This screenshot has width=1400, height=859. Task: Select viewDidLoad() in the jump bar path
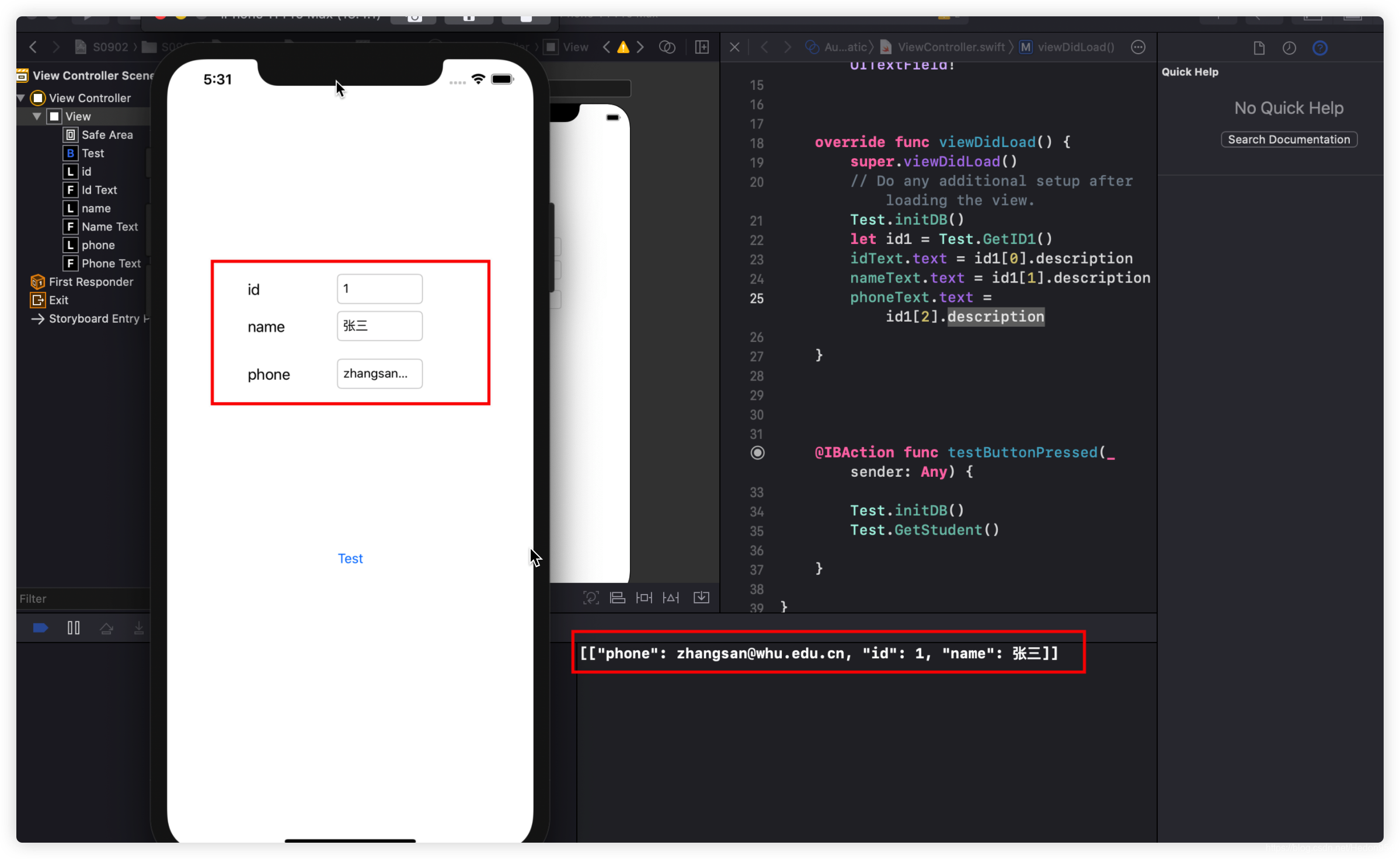1074,47
